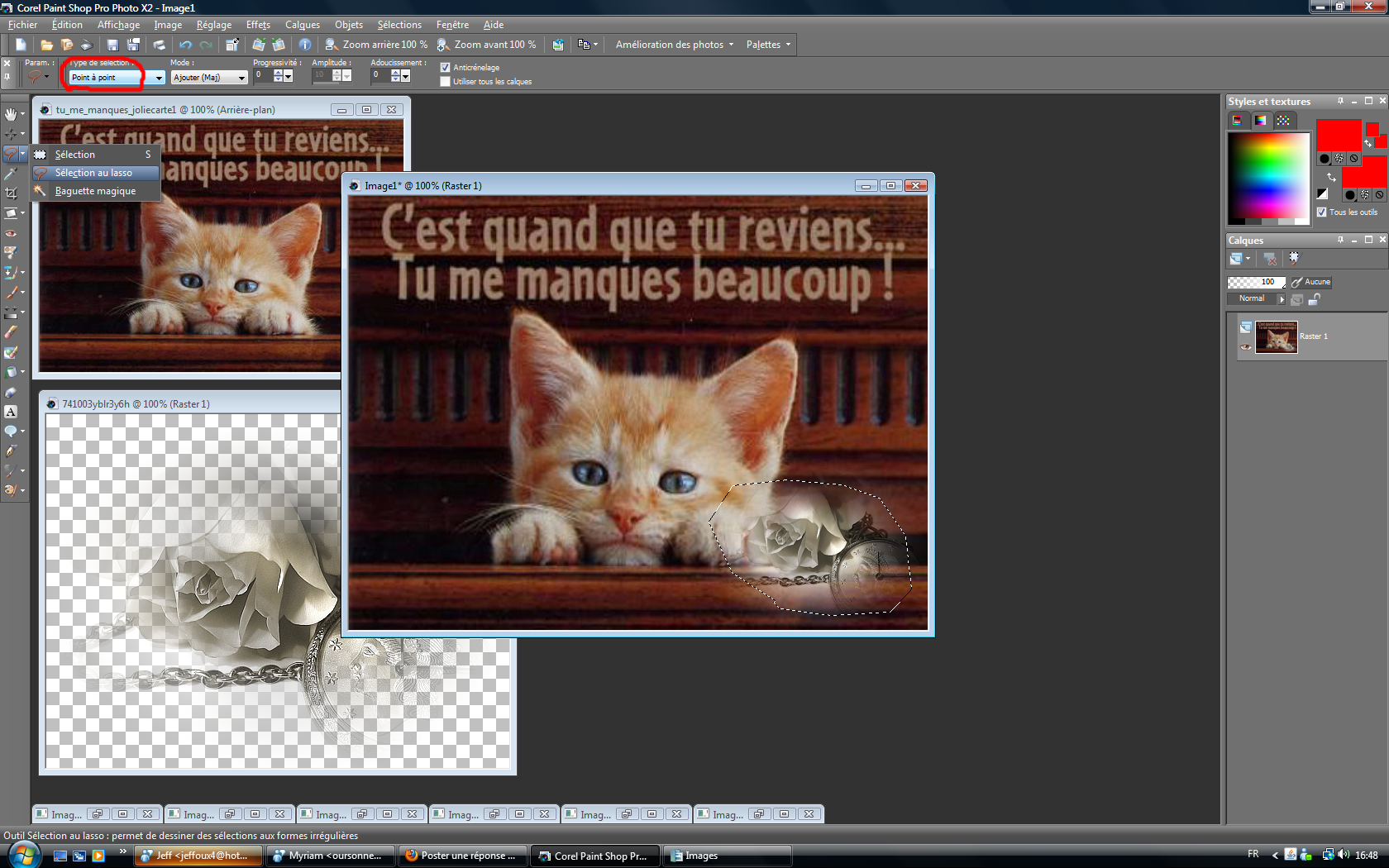Click the large red foreground color swatch
Image resolution: width=1389 pixels, height=868 pixels.
1339,136
